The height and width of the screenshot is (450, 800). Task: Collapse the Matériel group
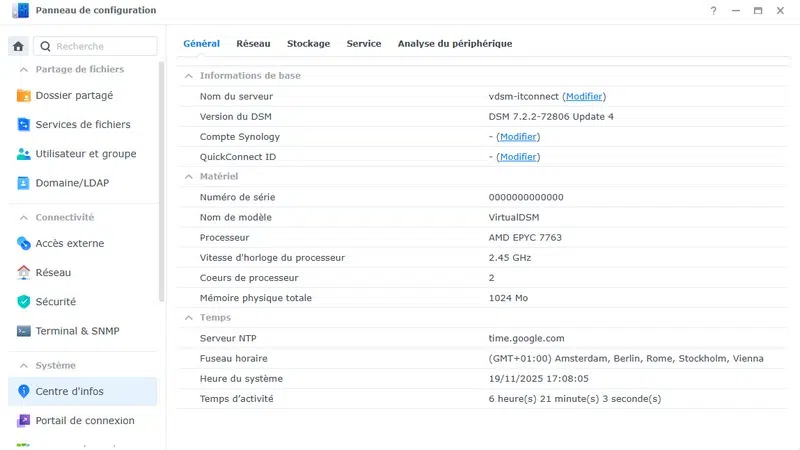[187, 177]
